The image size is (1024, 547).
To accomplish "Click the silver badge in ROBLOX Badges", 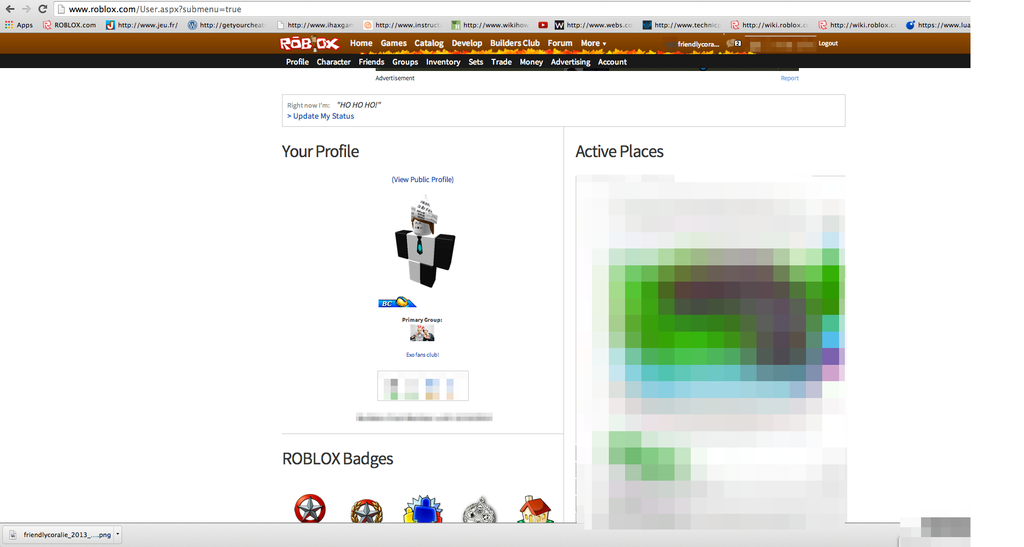I will (479, 510).
